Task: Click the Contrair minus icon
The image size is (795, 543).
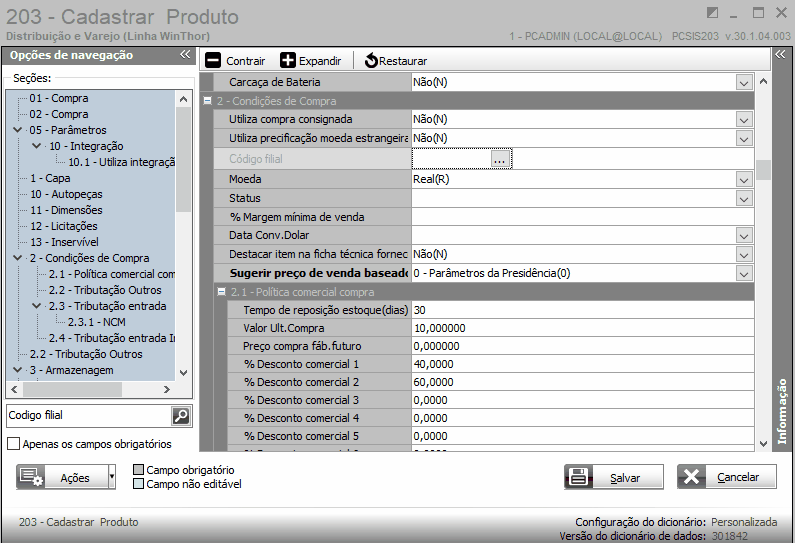Action: [212, 60]
